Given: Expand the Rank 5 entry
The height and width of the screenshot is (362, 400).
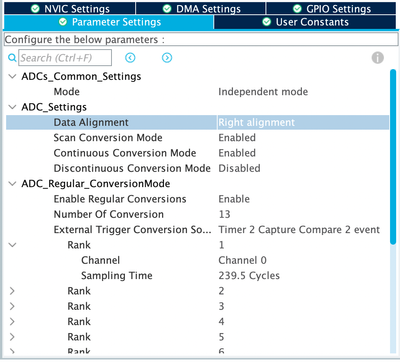Looking at the screenshot, I should point(12,337).
